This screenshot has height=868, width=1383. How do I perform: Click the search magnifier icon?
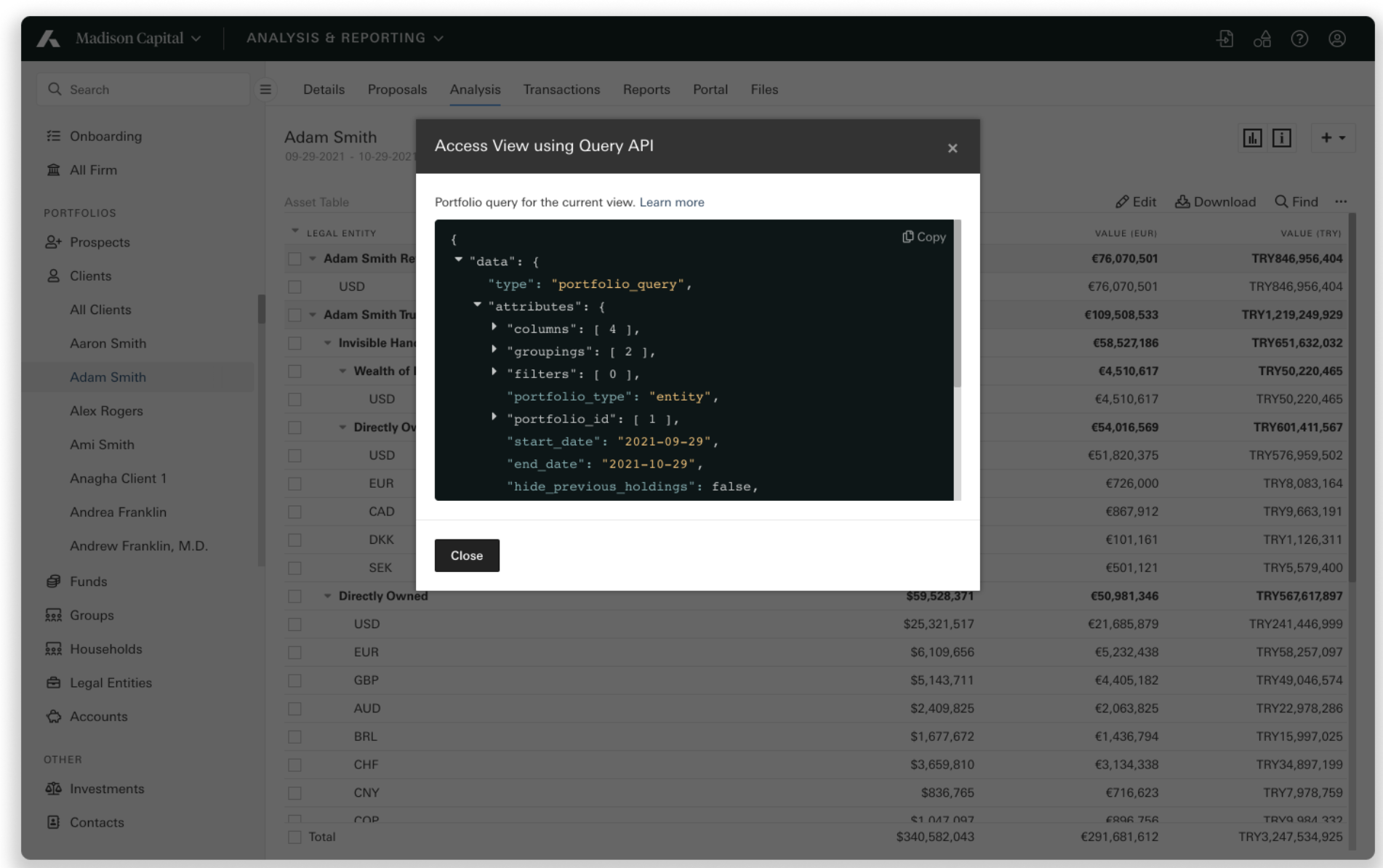coord(55,89)
